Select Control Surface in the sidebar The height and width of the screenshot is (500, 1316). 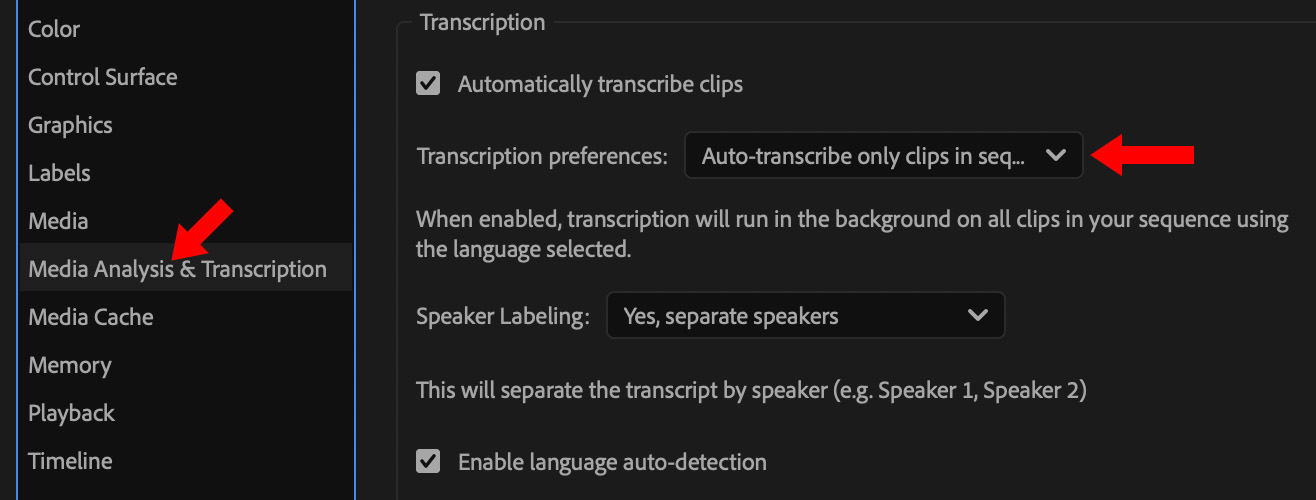pyautogui.click(x=103, y=77)
